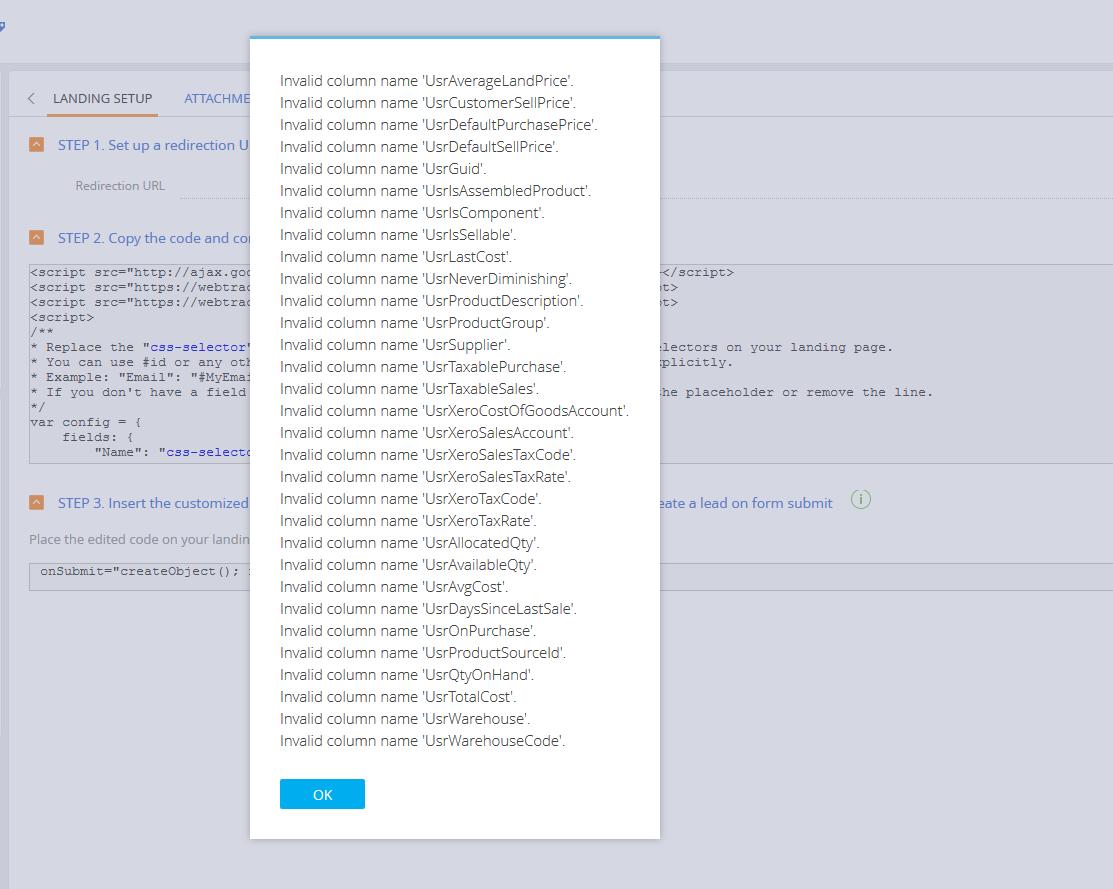
Task: Select 'UsrAvgCost' error line
Action: tap(394, 587)
